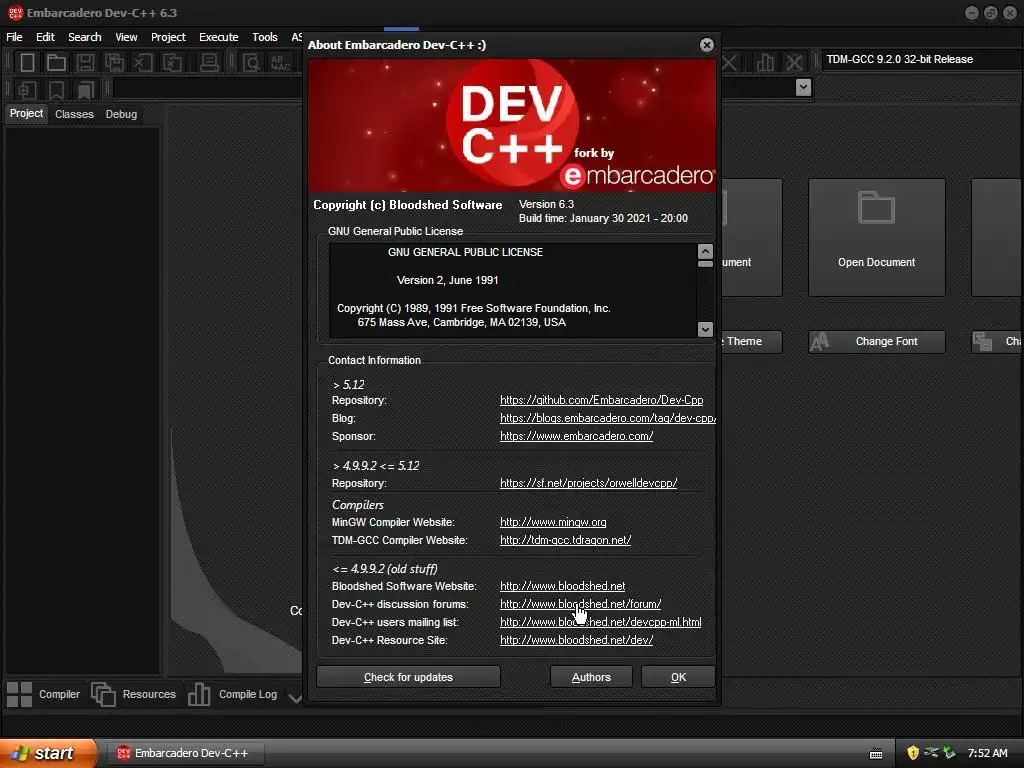Click the Resources stacked-pages icon
1024x768 pixels.
coord(103,694)
